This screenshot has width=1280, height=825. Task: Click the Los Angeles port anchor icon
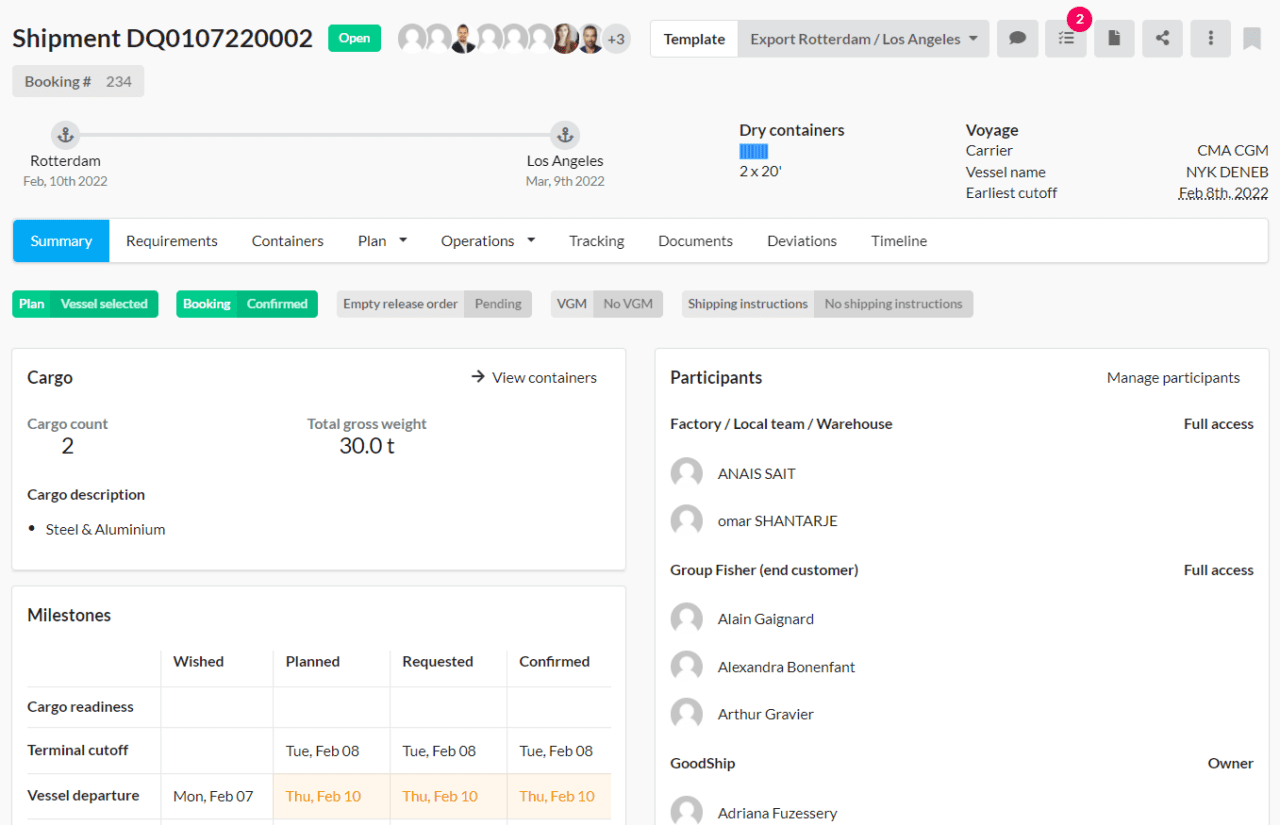[x=564, y=133]
